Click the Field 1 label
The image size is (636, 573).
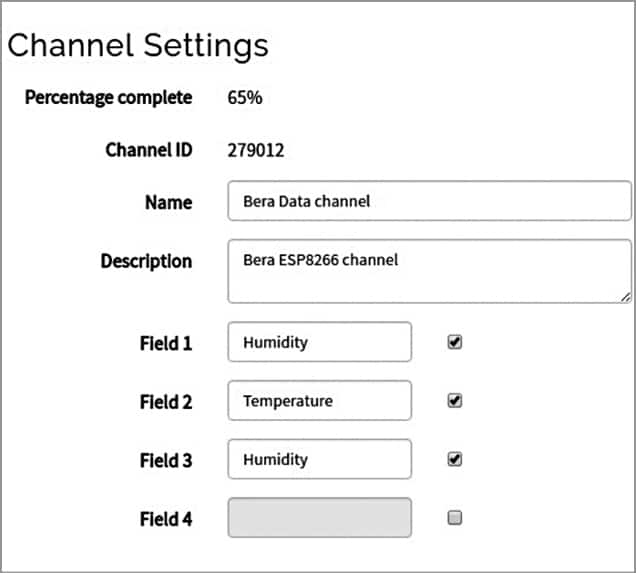pos(165,343)
